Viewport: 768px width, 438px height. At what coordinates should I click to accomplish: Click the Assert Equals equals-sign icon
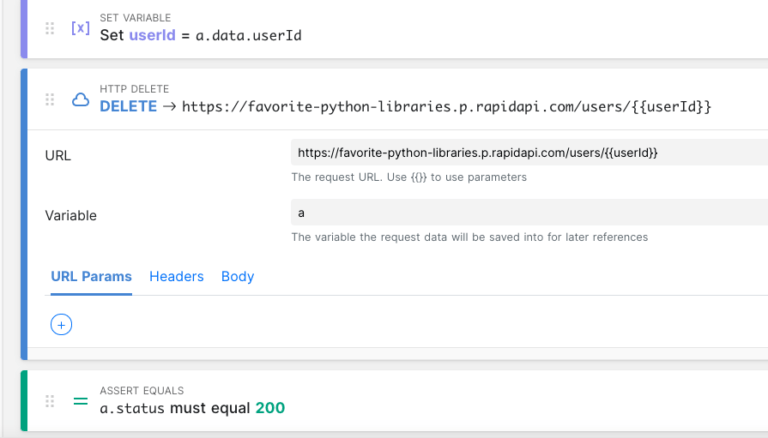pyautogui.click(x=80, y=402)
